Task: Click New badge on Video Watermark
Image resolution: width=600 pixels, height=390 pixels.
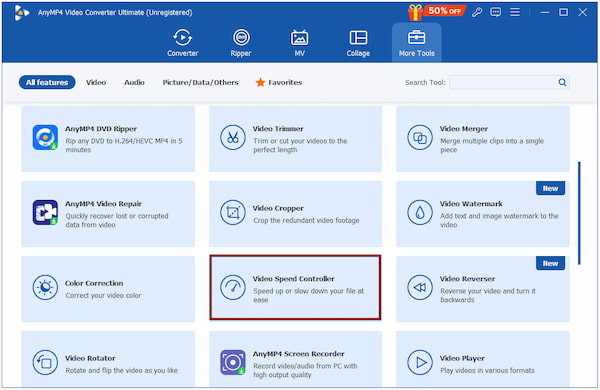Action: tap(550, 188)
